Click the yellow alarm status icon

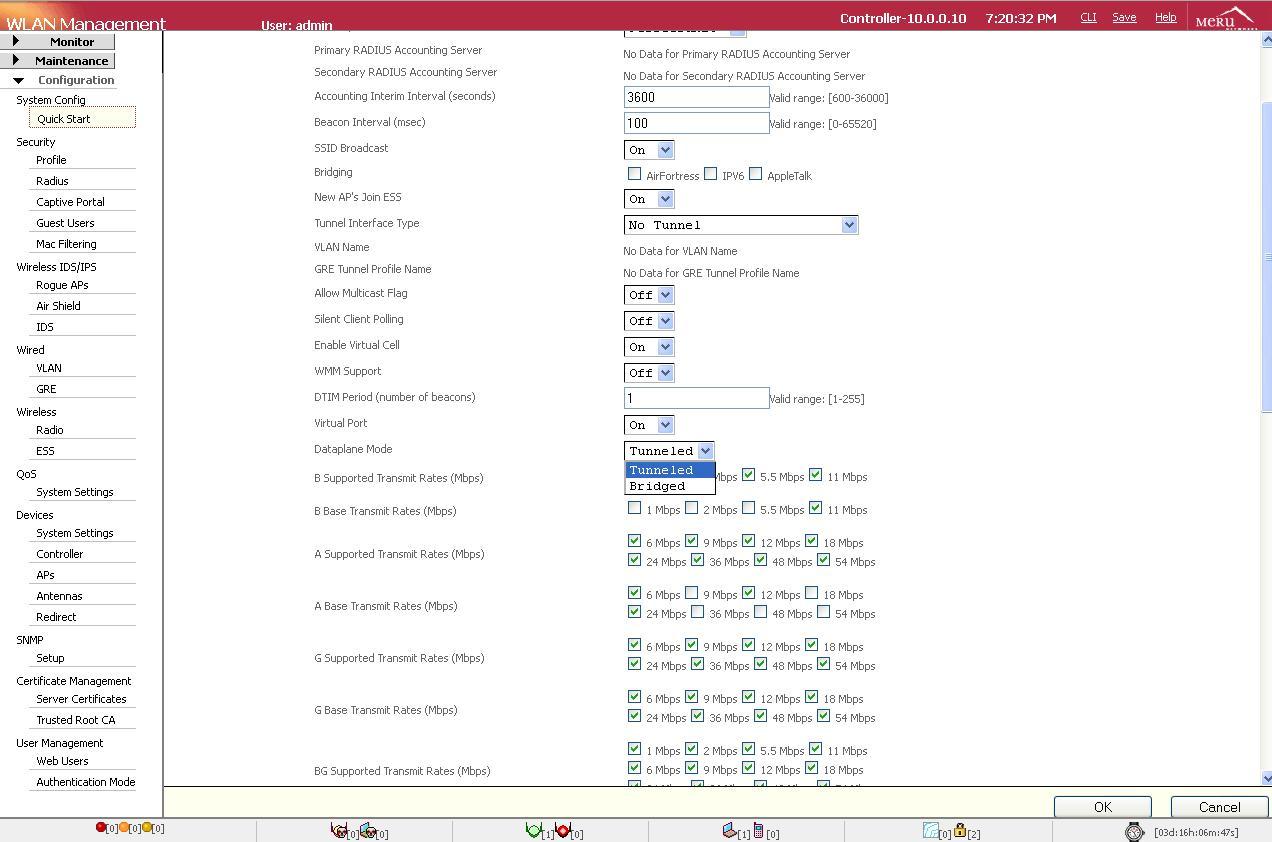(x=147, y=828)
